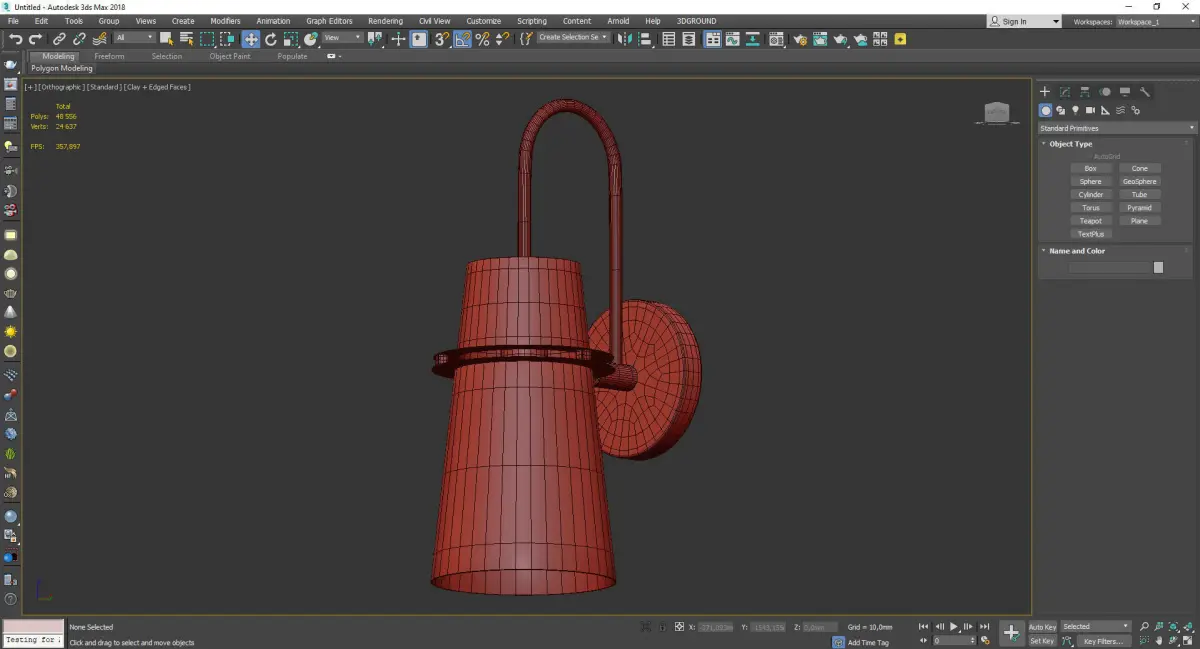Open the Create Selection Set dropdown
This screenshot has height=649, width=1200.
point(573,37)
